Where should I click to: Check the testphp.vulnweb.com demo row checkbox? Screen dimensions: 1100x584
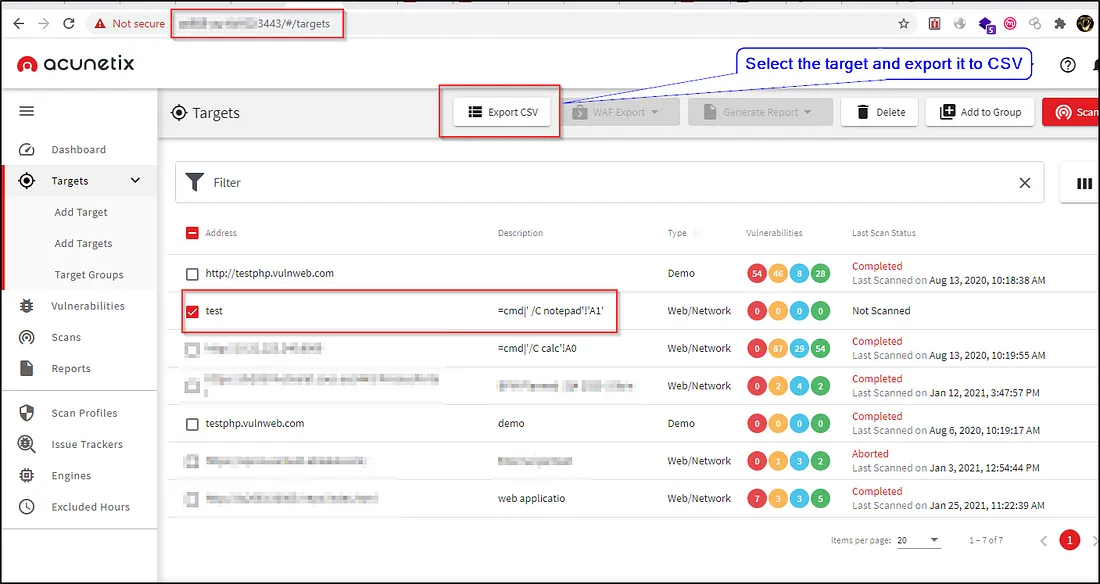point(192,424)
